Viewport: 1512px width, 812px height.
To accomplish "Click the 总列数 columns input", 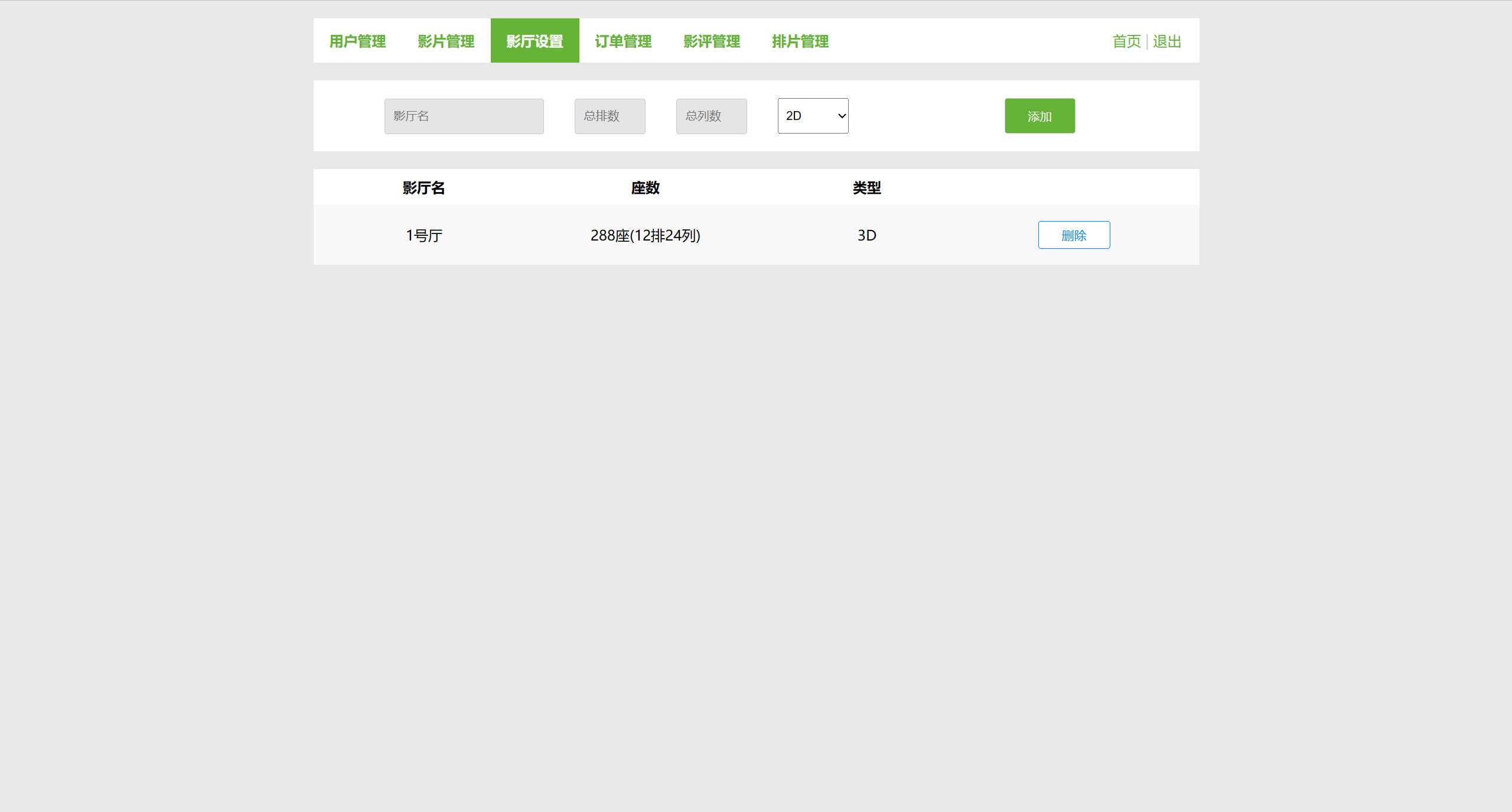I will [711, 116].
